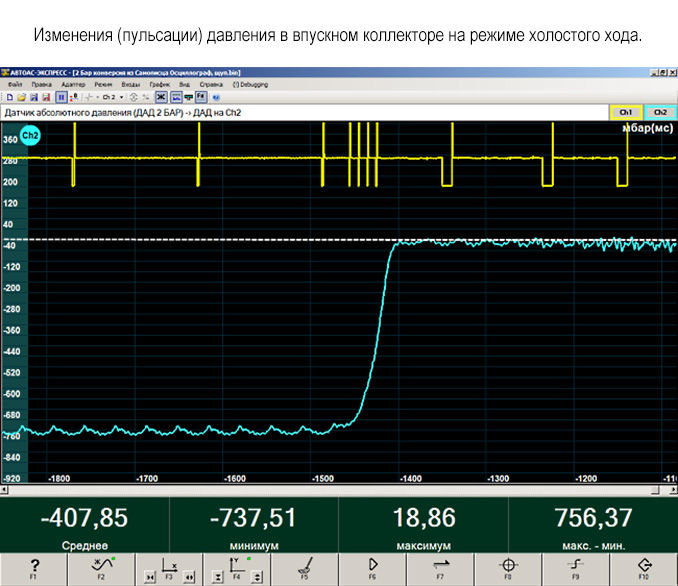Open the Справка menu

pos(211,84)
